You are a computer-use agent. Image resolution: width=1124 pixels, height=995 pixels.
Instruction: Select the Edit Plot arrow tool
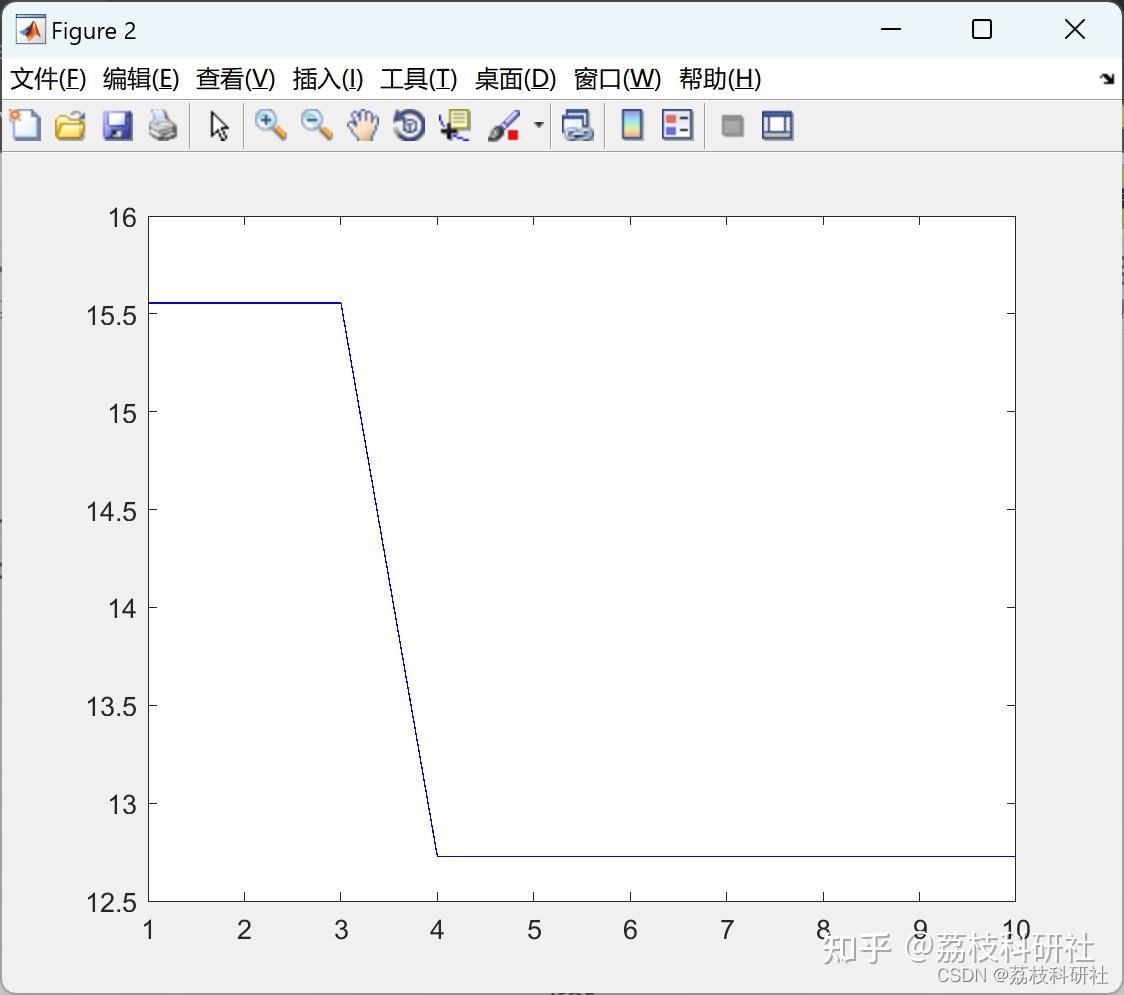click(x=219, y=126)
